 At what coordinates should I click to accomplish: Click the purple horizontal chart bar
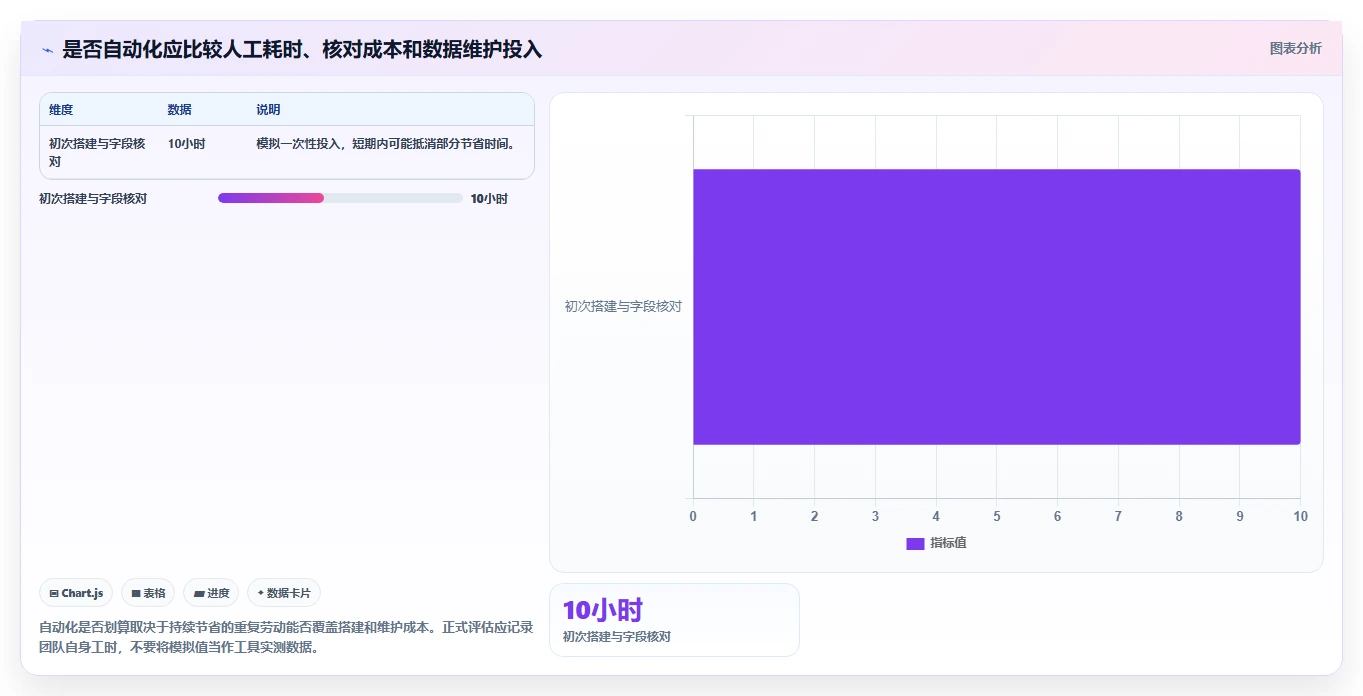click(x=996, y=307)
